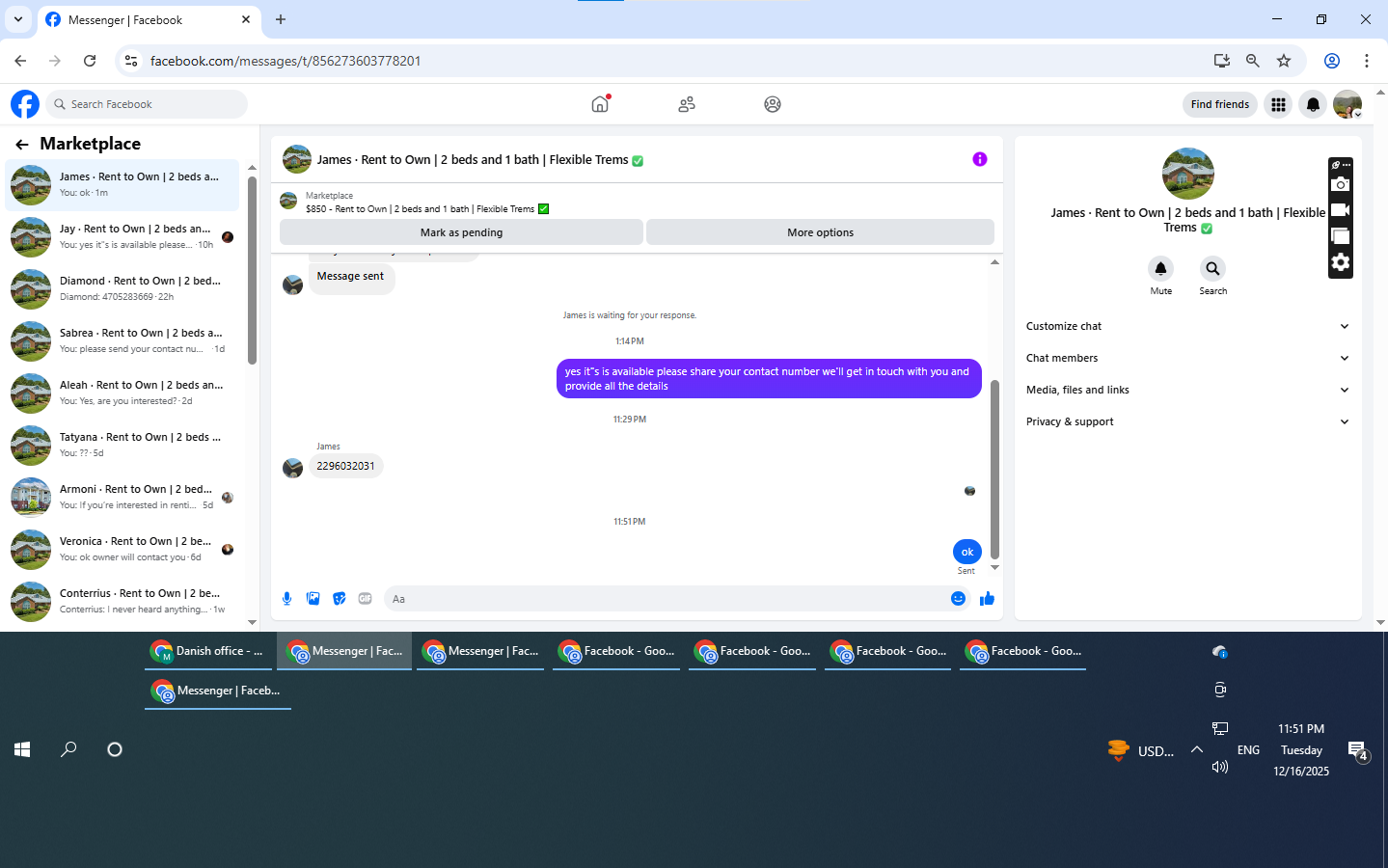
Task: Open the Jay conversation
Action: click(x=122, y=237)
